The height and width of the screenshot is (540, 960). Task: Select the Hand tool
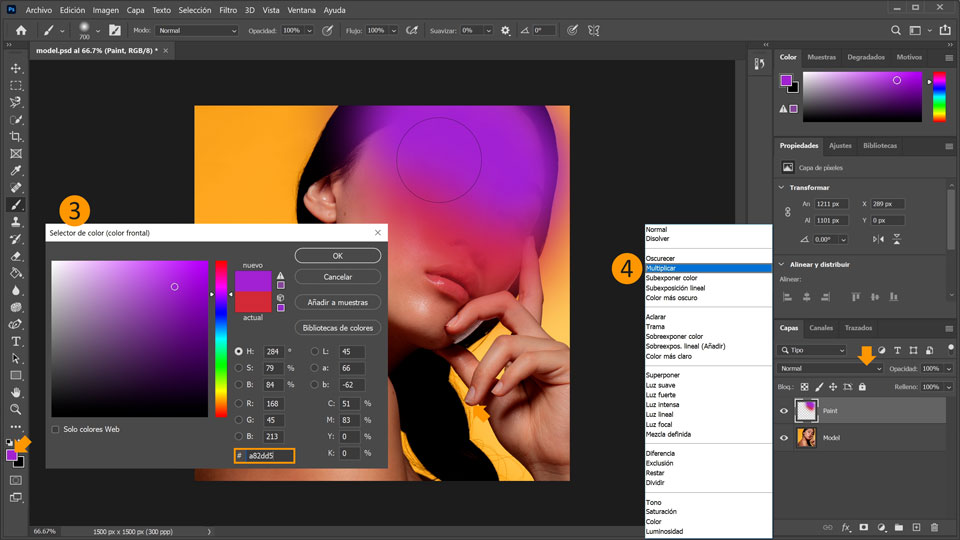coord(16,392)
